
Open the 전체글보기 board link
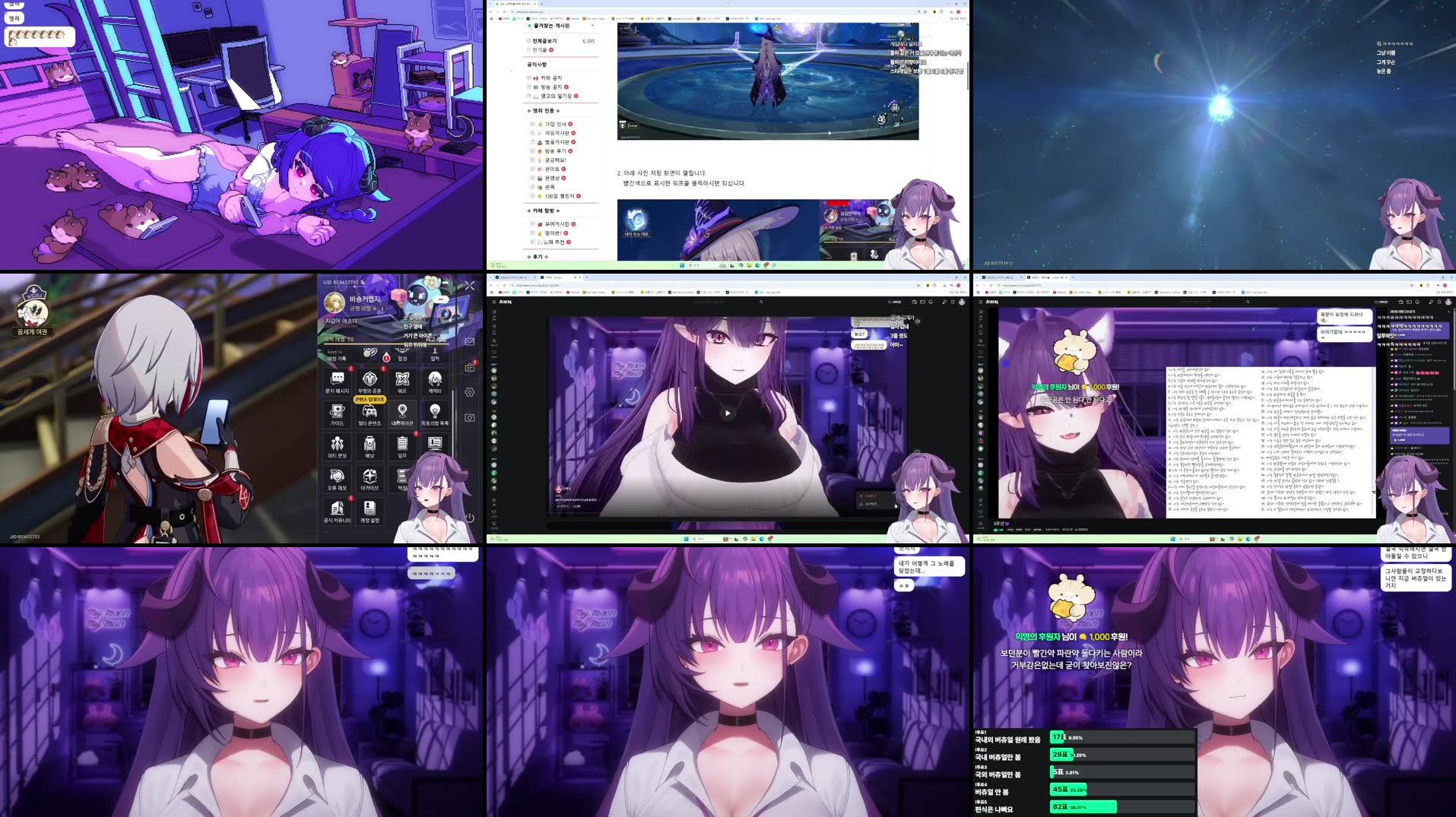(545, 41)
